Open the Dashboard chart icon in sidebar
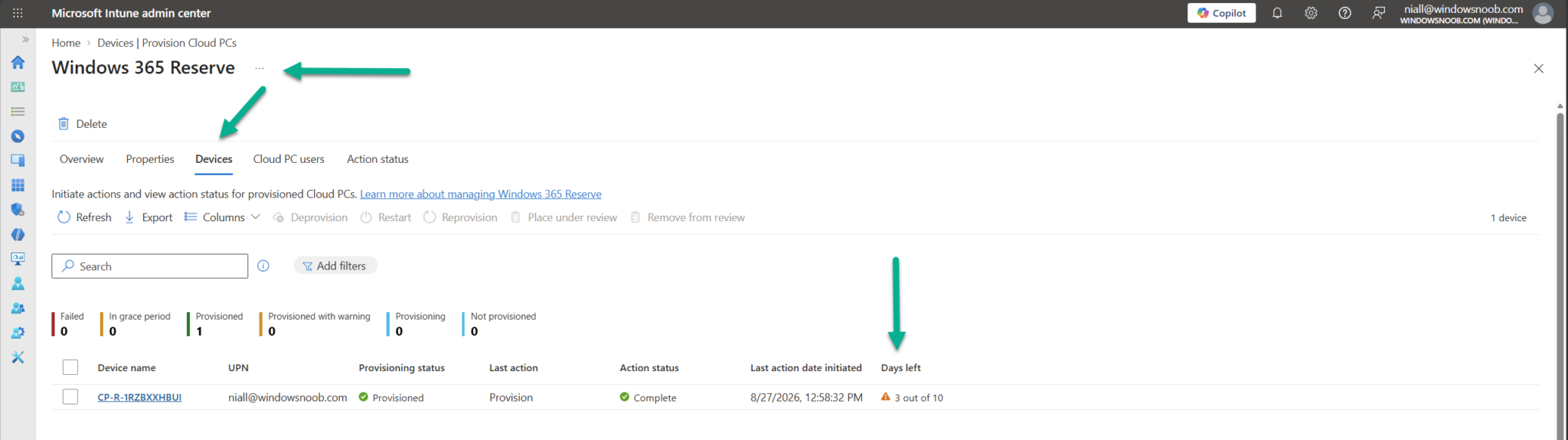 point(18,86)
